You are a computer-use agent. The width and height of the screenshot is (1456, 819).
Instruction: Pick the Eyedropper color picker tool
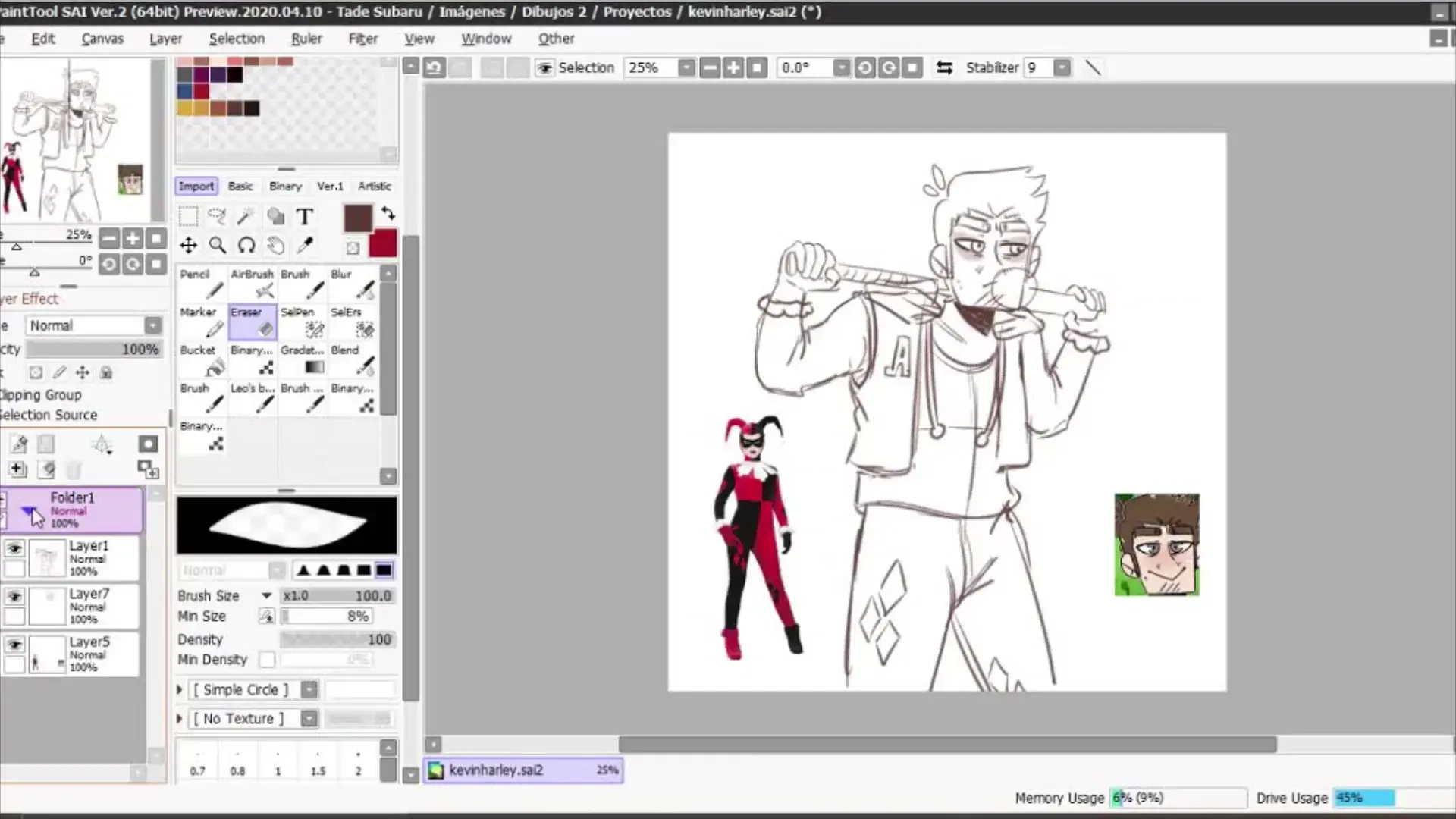click(305, 245)
